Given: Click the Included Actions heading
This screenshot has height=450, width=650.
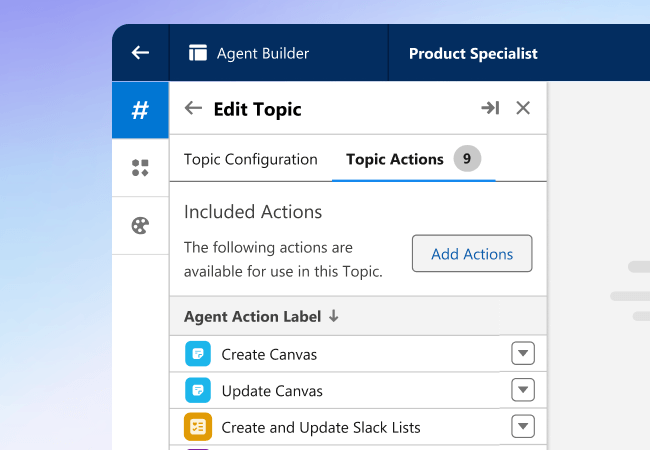Looking at the screenshot, I should click(x=253, y=212).
